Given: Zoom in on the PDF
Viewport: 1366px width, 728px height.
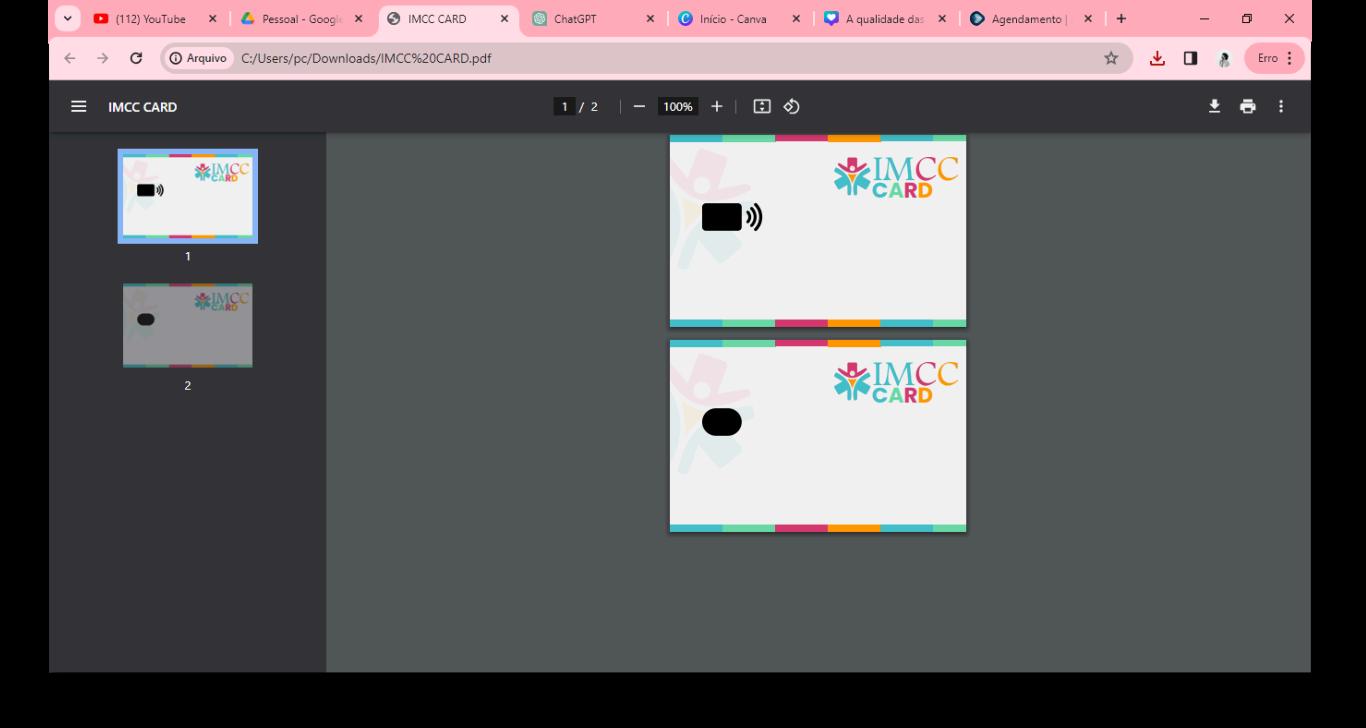Looking at the screenshot, I should [716, 107].
